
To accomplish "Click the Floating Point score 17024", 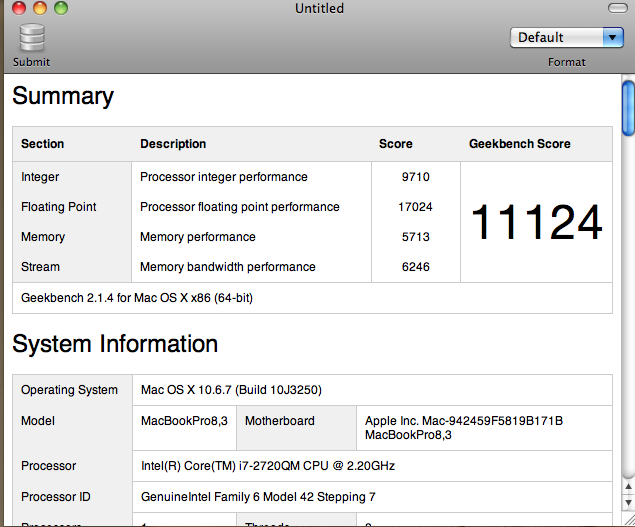I will 415,207.
